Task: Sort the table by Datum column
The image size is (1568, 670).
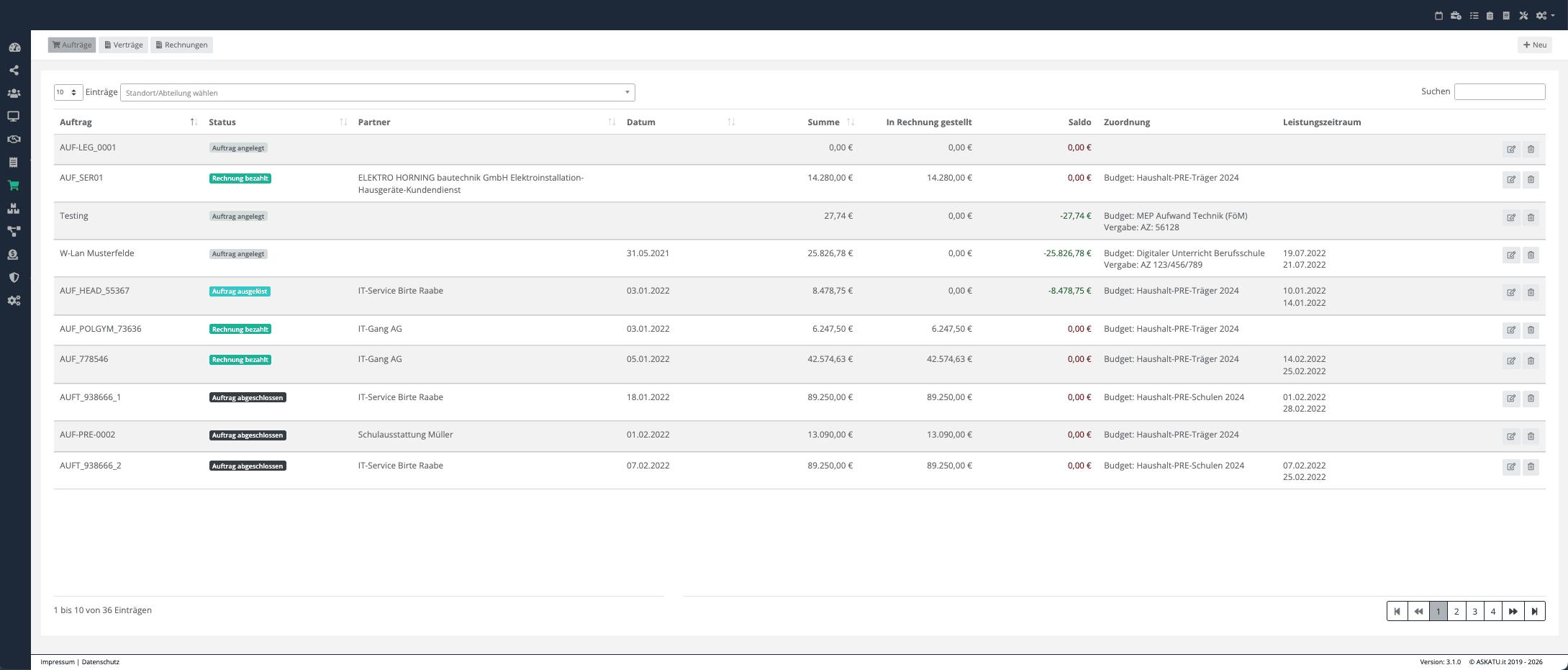Action: [731, 122]
